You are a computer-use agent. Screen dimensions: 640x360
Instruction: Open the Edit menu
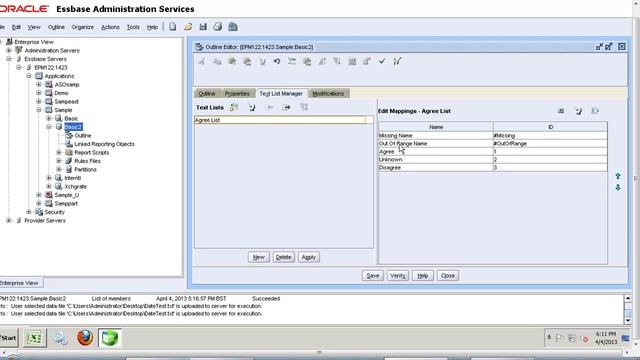click(16, 27)
